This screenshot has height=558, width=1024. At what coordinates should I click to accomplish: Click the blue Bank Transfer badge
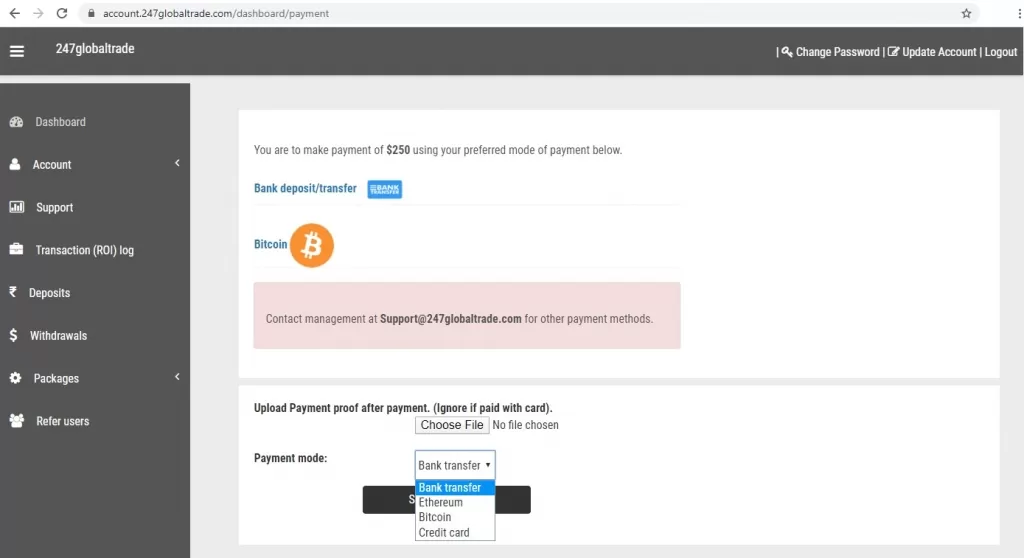coord(385,189)
